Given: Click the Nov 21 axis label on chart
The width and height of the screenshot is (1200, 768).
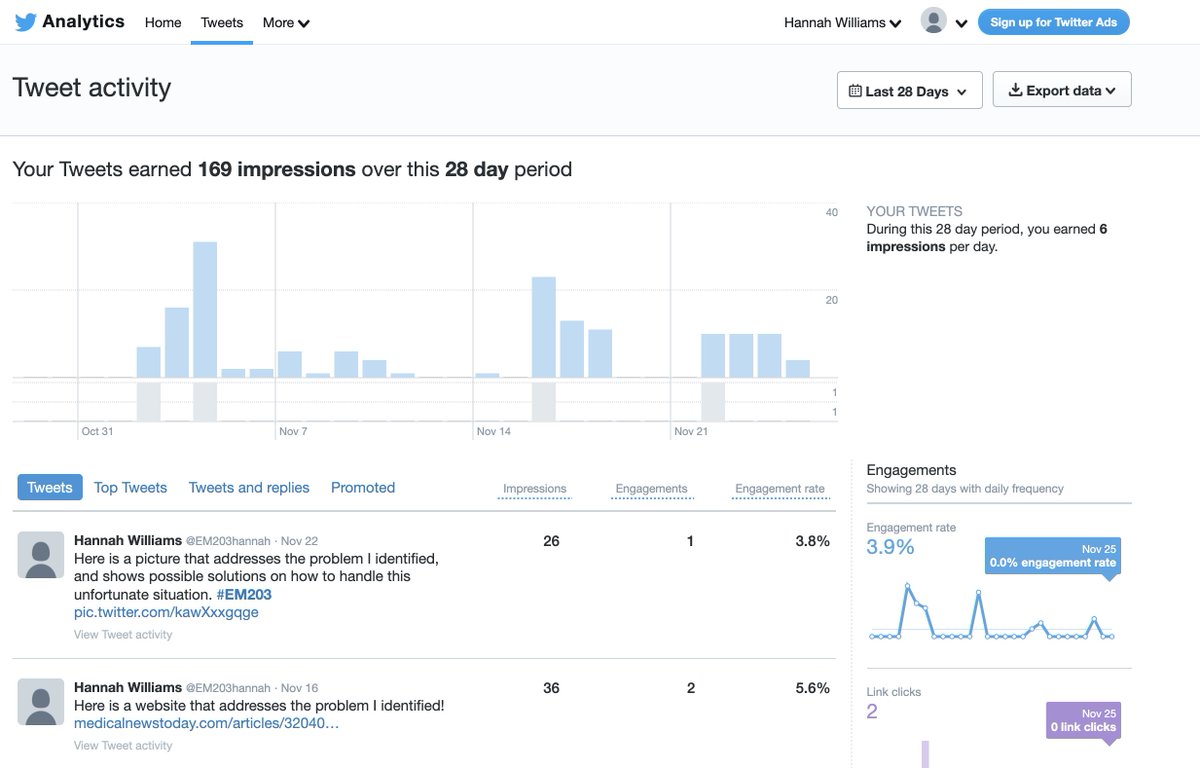Looking at the screenshot, I should click(691, 431).
